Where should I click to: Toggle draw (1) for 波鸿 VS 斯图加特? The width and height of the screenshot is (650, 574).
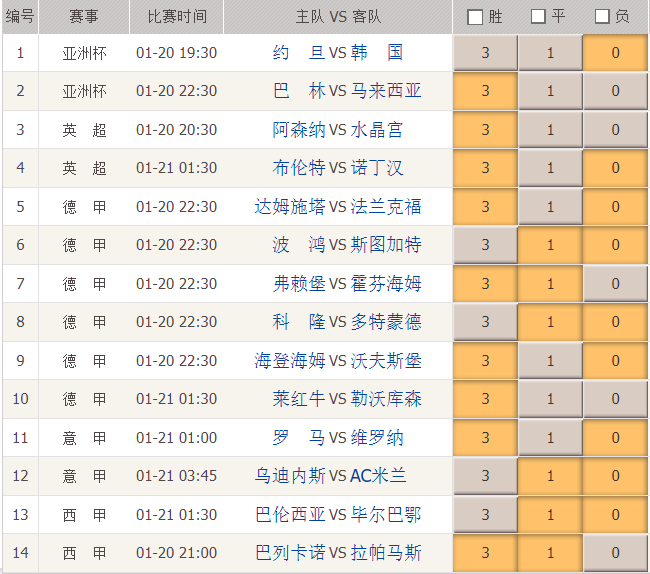coord(551,245)
